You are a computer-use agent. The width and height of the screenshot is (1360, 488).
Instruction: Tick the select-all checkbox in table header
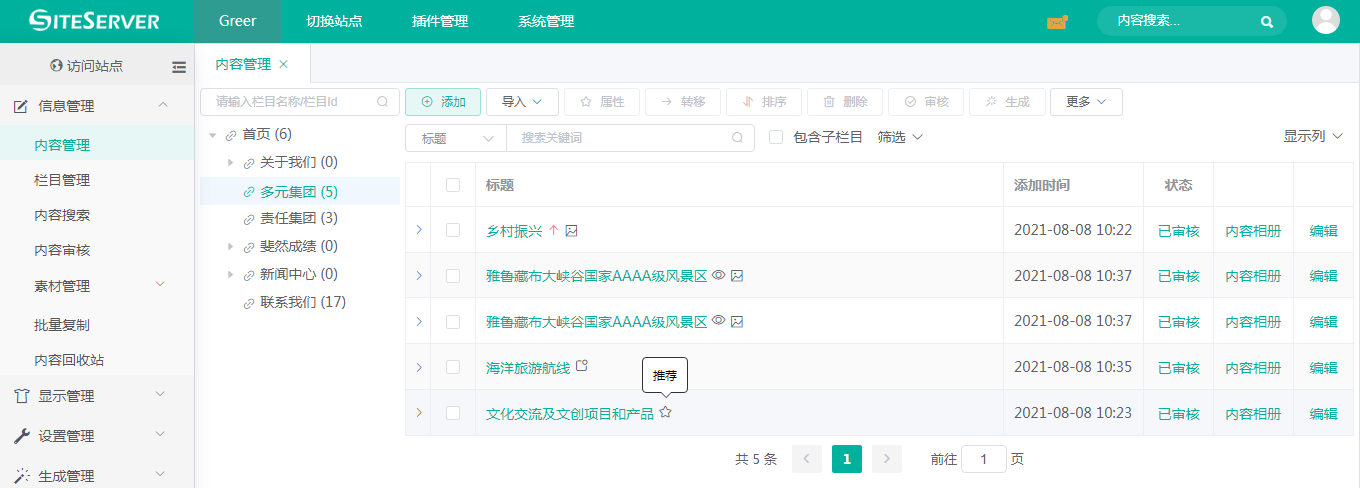point(453,185)
